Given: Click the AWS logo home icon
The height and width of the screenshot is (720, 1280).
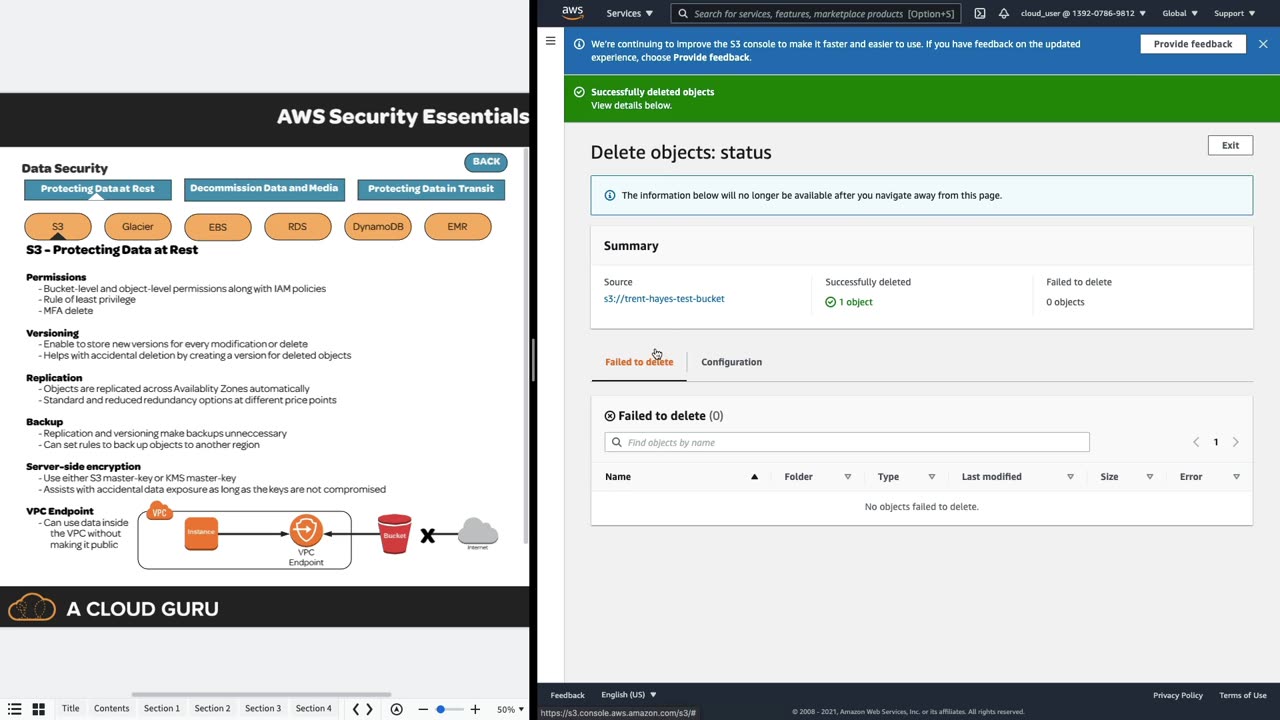Looking at the screenshot, I should [572, 13].
